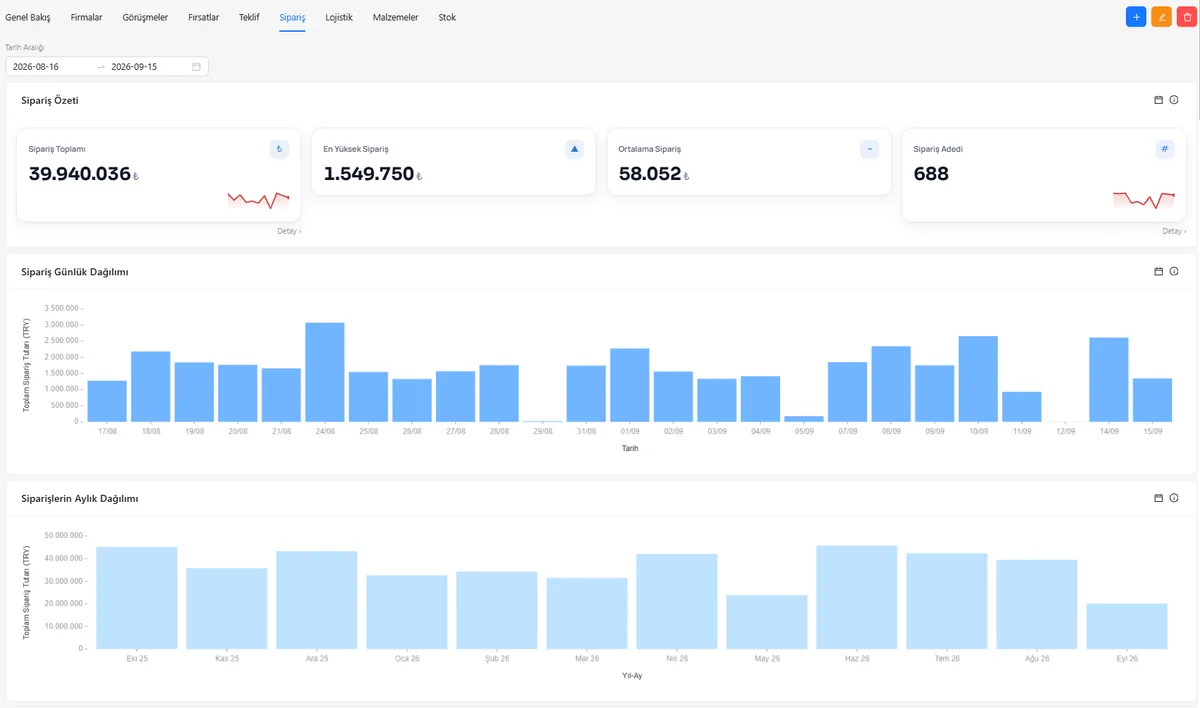This screenshot has height=708, width=1200.
Task: Click the sparkline on Sipariş Toplamı card
Action: pyautogui.click(x=258, y=199)
